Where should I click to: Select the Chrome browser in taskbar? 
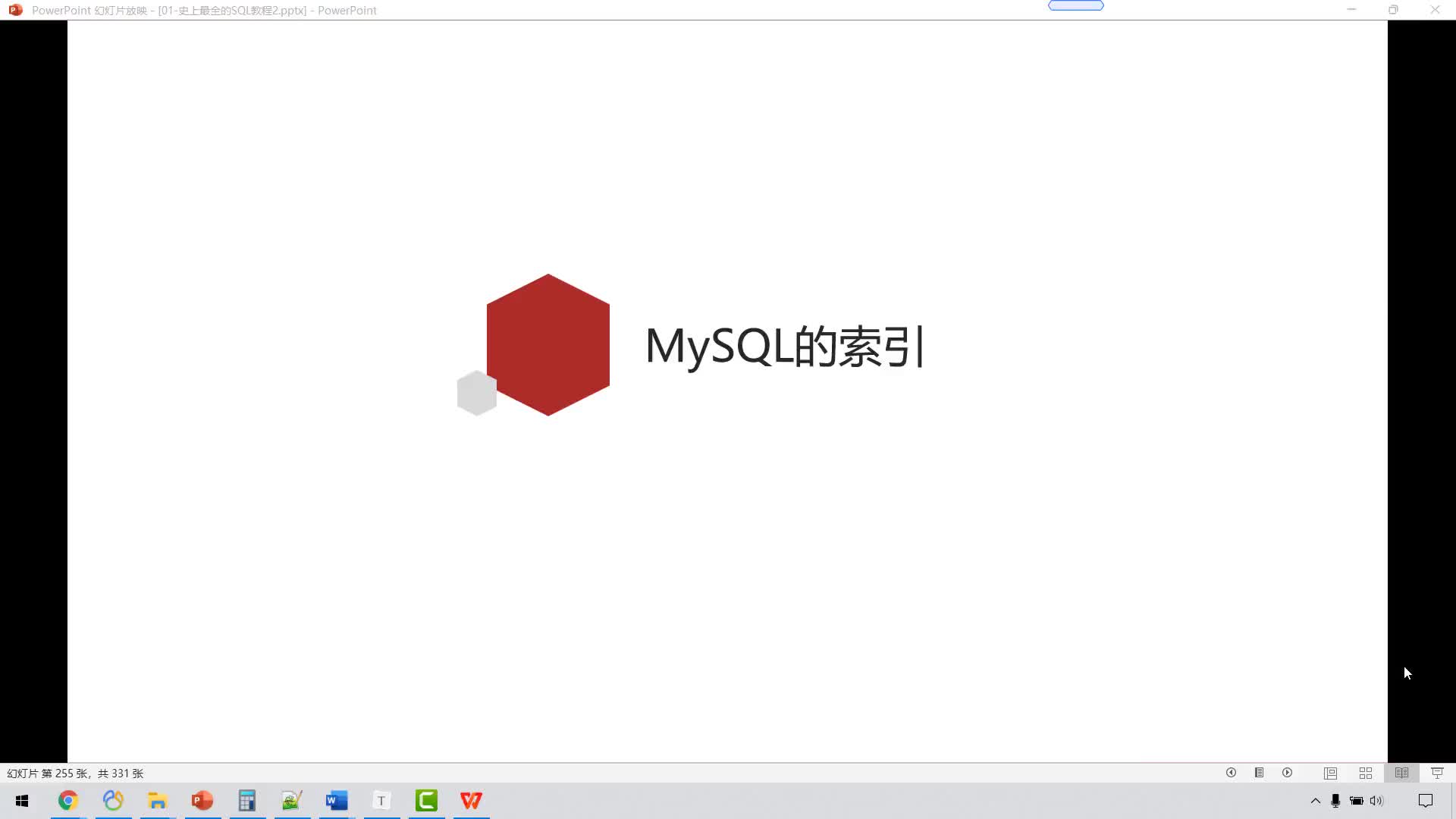[x=67, y=800]
